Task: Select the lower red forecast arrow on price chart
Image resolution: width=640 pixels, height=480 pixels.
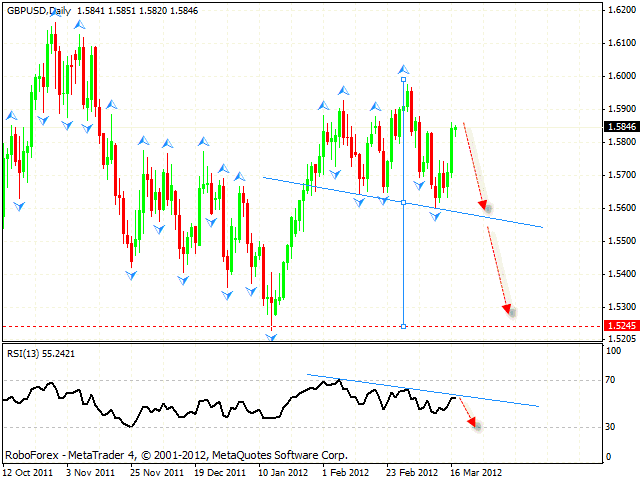Action: pyautogui.click(x=499, y=270)
